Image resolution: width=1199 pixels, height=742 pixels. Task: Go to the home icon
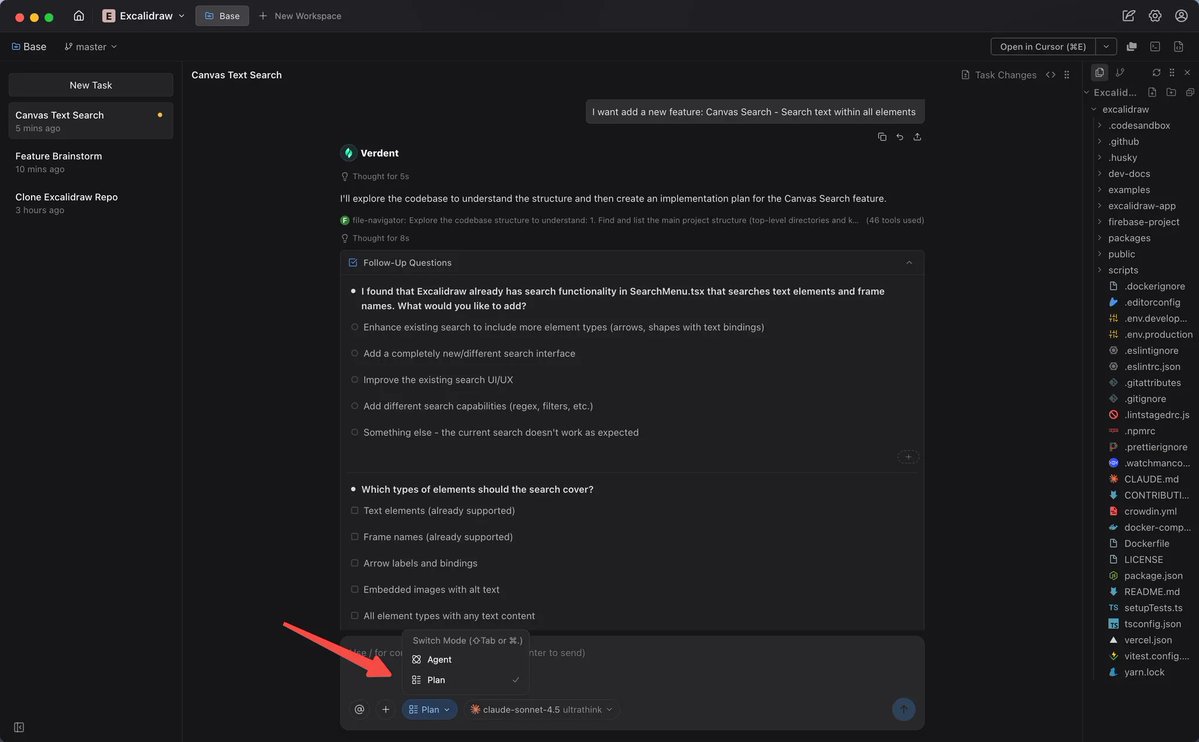click(x=78, y=15)
